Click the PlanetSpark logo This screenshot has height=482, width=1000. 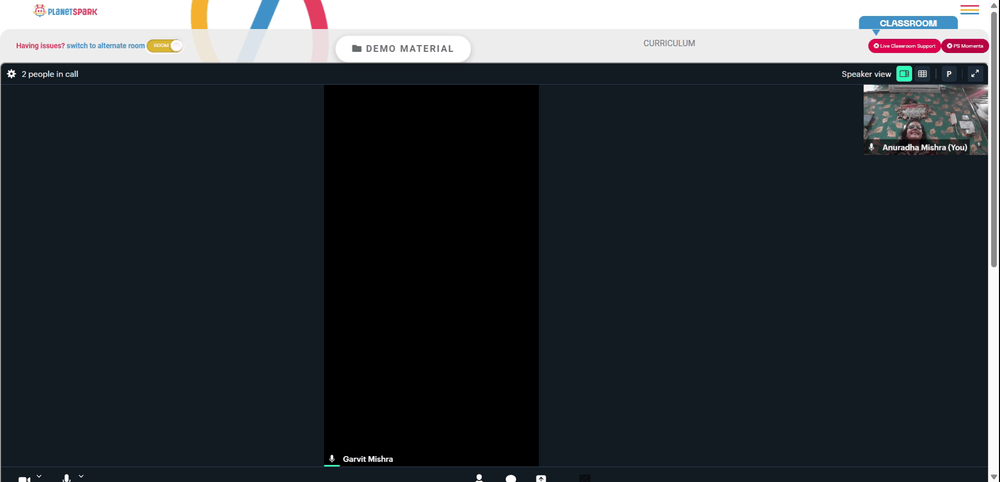pos(66,11)
